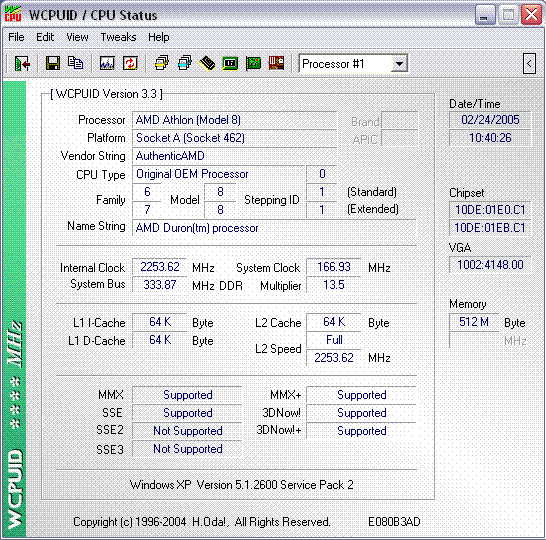Click the MMX 'Supported' field
Viewport: 546px width, 540px height.
tap(187, 395)
